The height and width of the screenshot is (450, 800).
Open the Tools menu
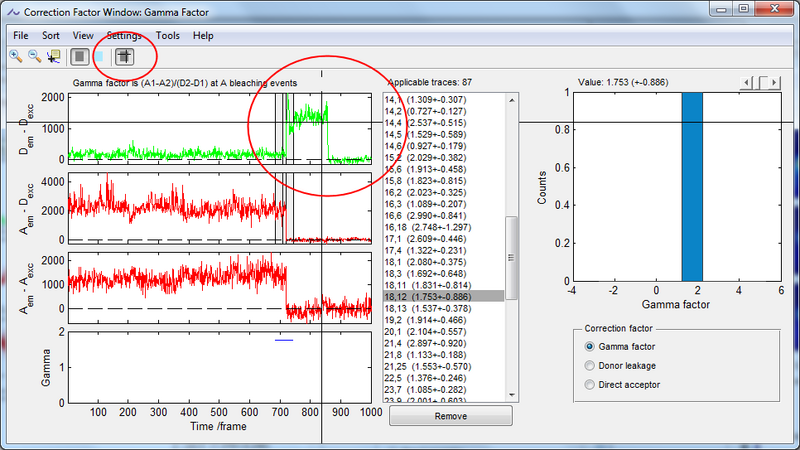click(168, 35)
